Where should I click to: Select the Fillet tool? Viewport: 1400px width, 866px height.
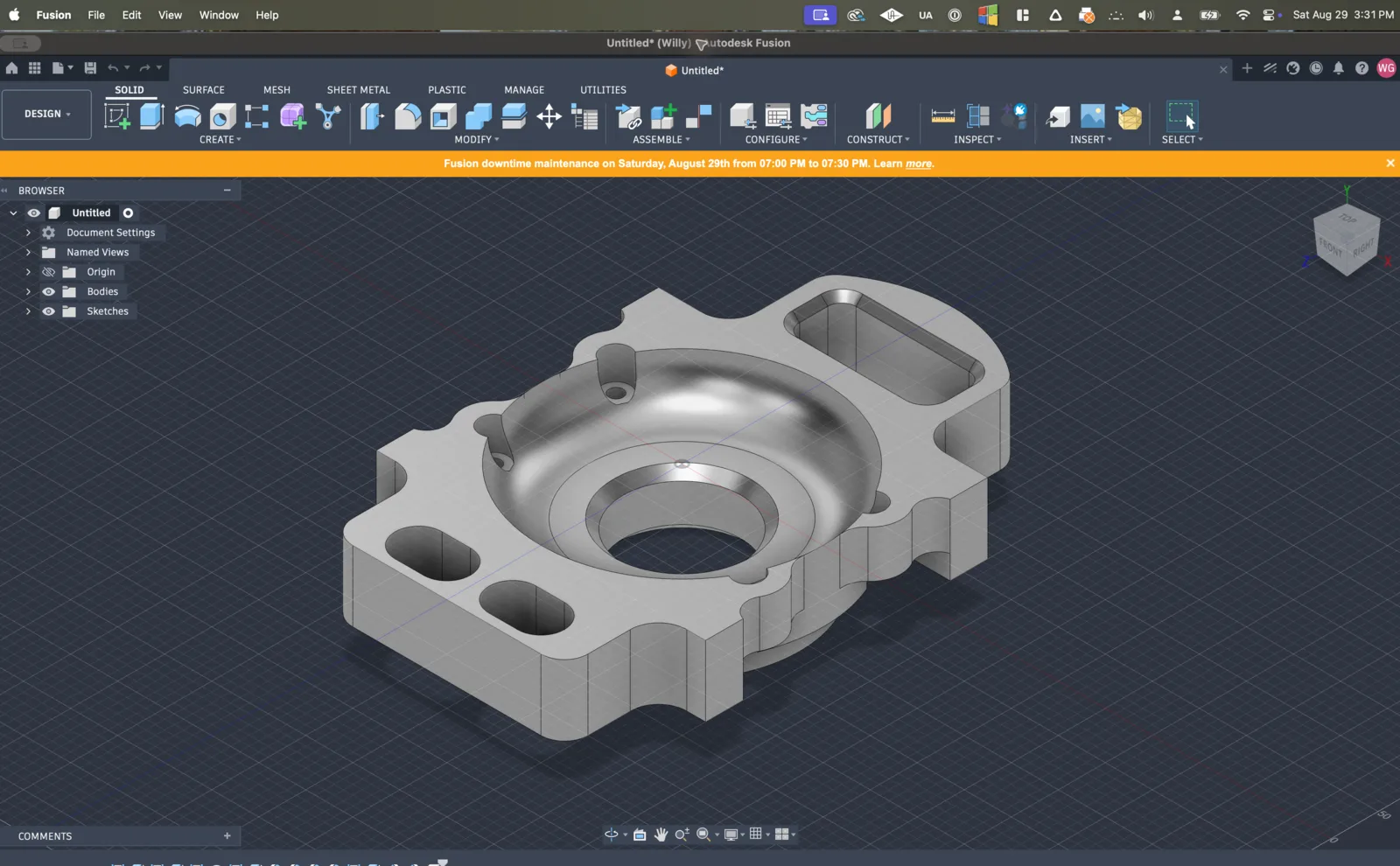408,115
